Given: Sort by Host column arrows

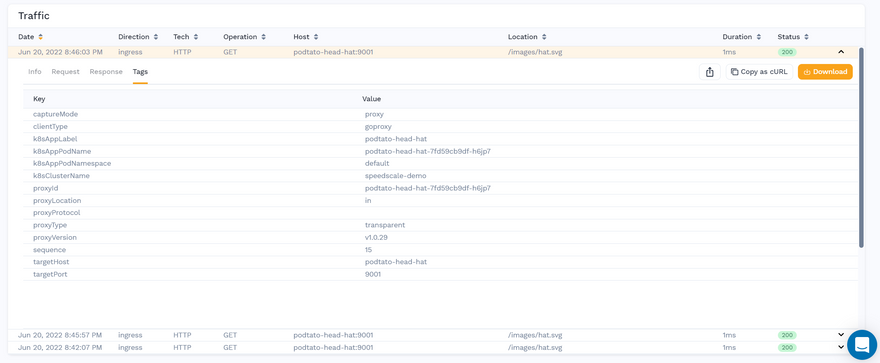Looking at the screenshot, I should click(316, 37).
